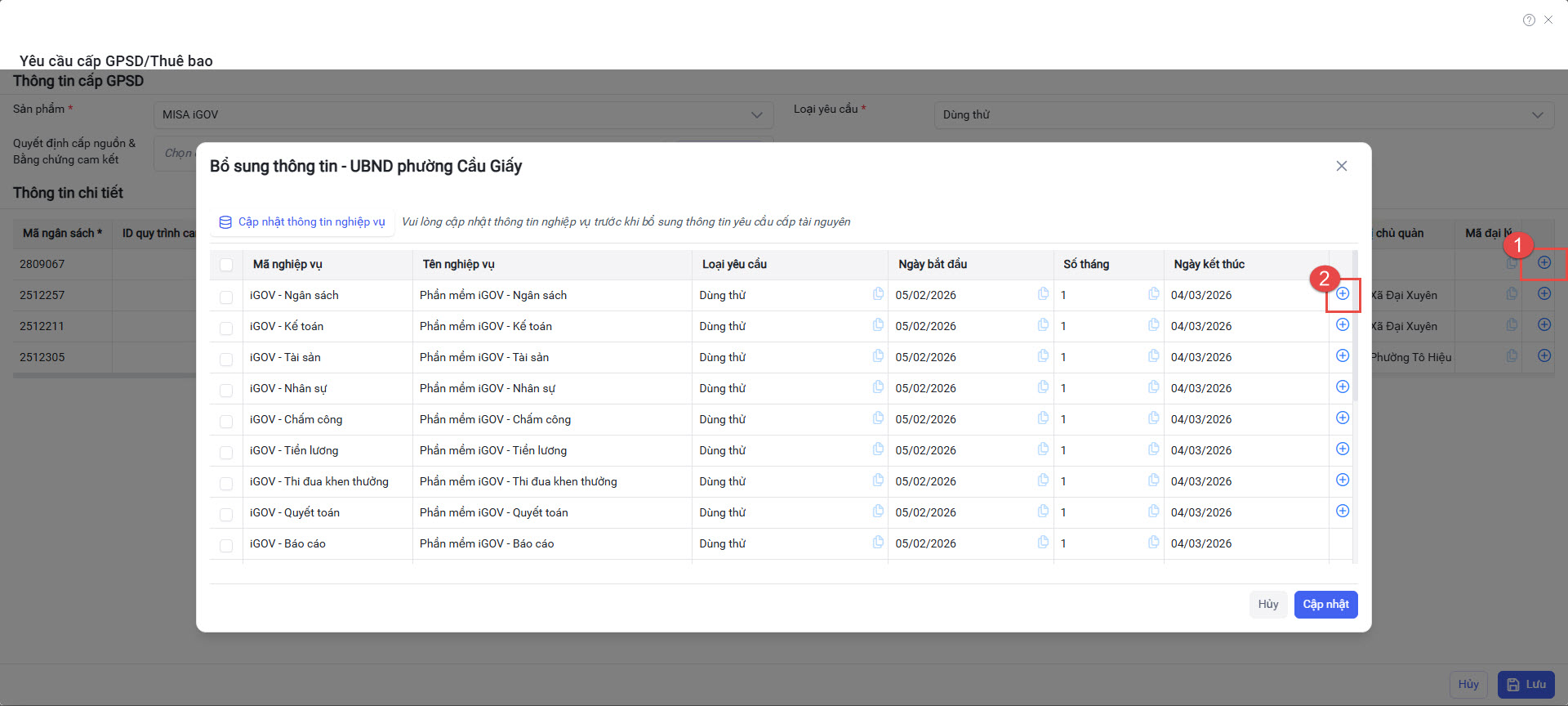
Task: Click plus icon in iGOV - Quyết toán row
Action: tap(1343, 511)
